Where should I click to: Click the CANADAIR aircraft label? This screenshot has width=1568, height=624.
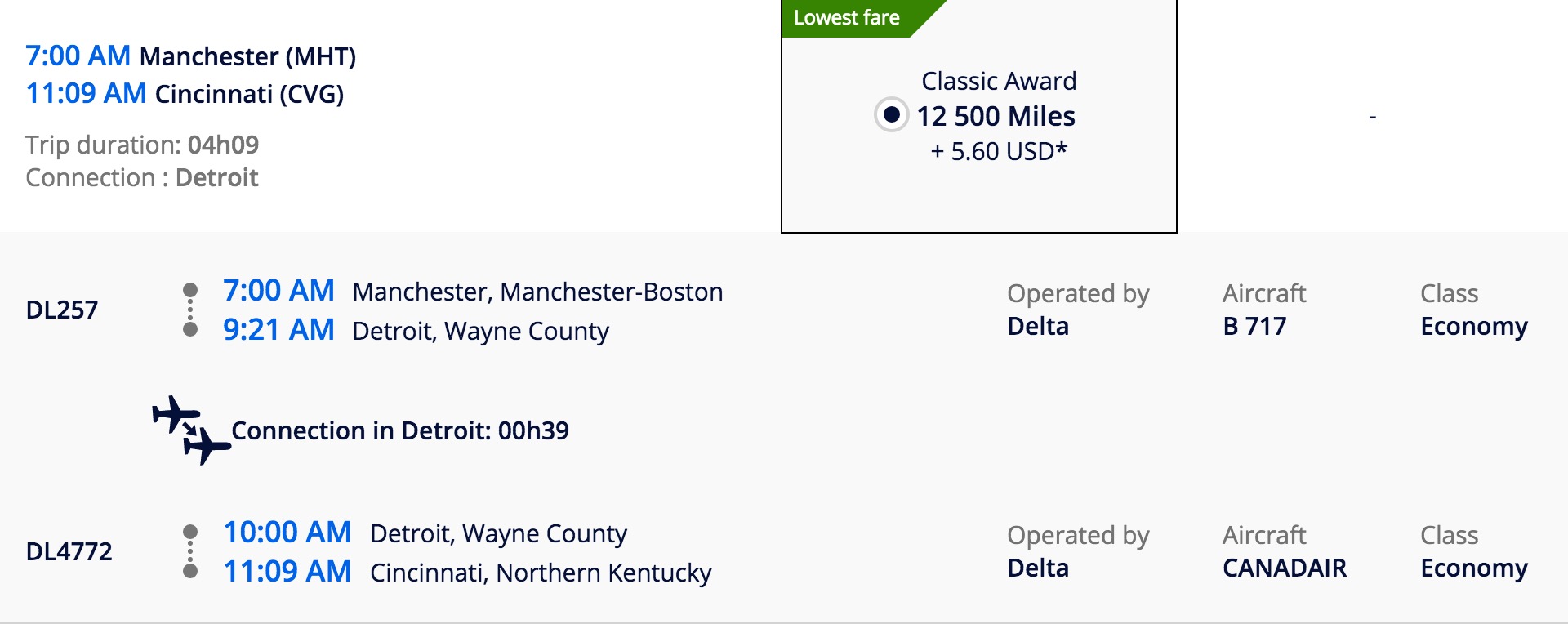pyautogui.click(x=1285, y=568)
